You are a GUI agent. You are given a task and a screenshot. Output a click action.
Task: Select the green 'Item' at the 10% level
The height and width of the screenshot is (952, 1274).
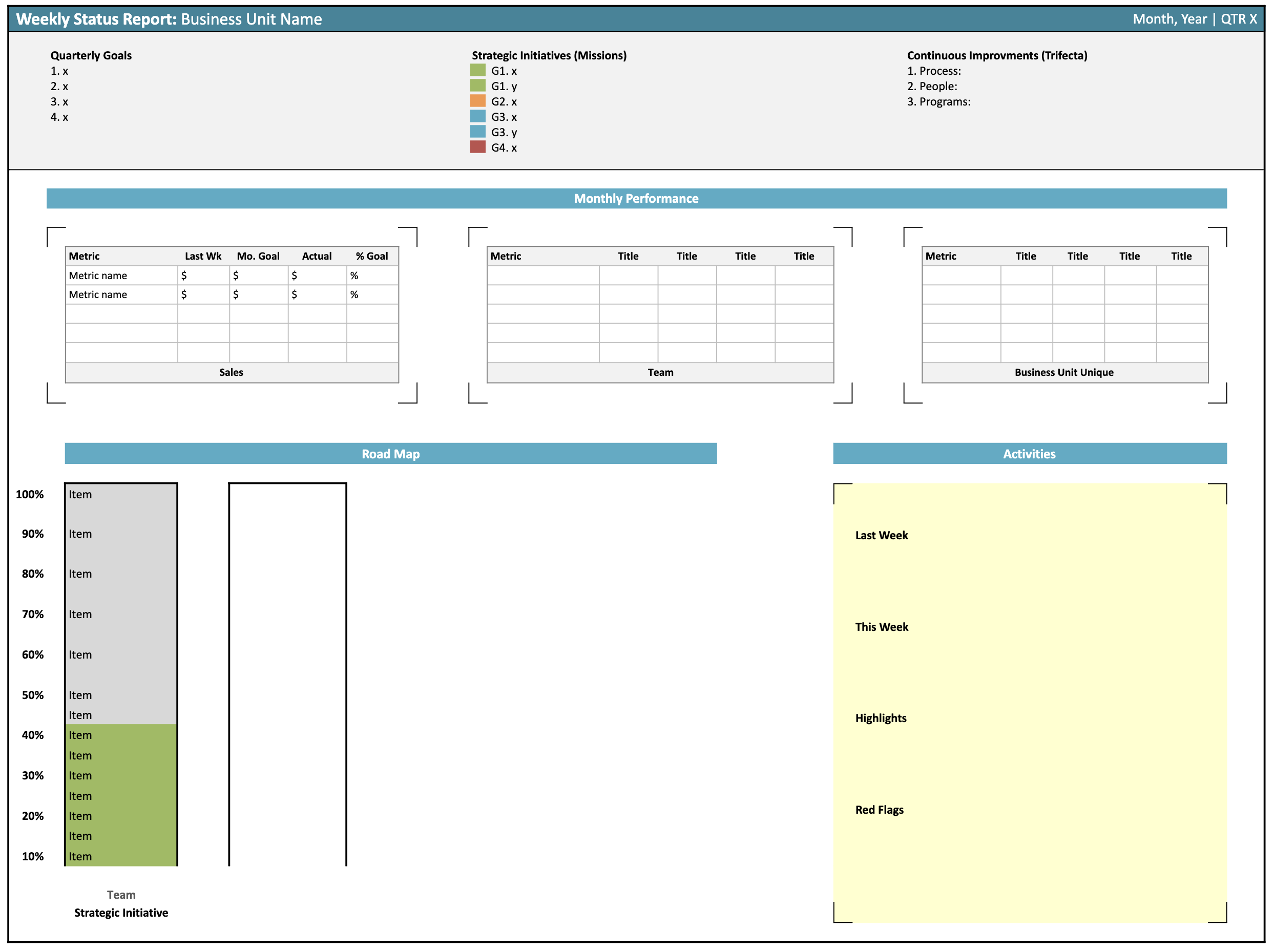coord(80,856)
